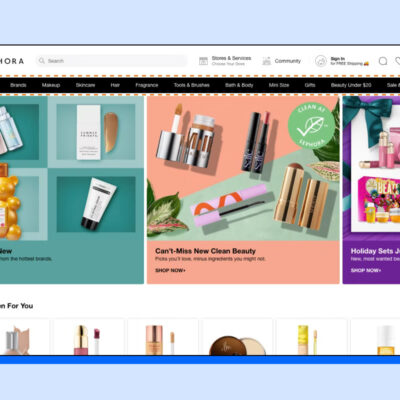Open the Bath & Body menu

239,85
